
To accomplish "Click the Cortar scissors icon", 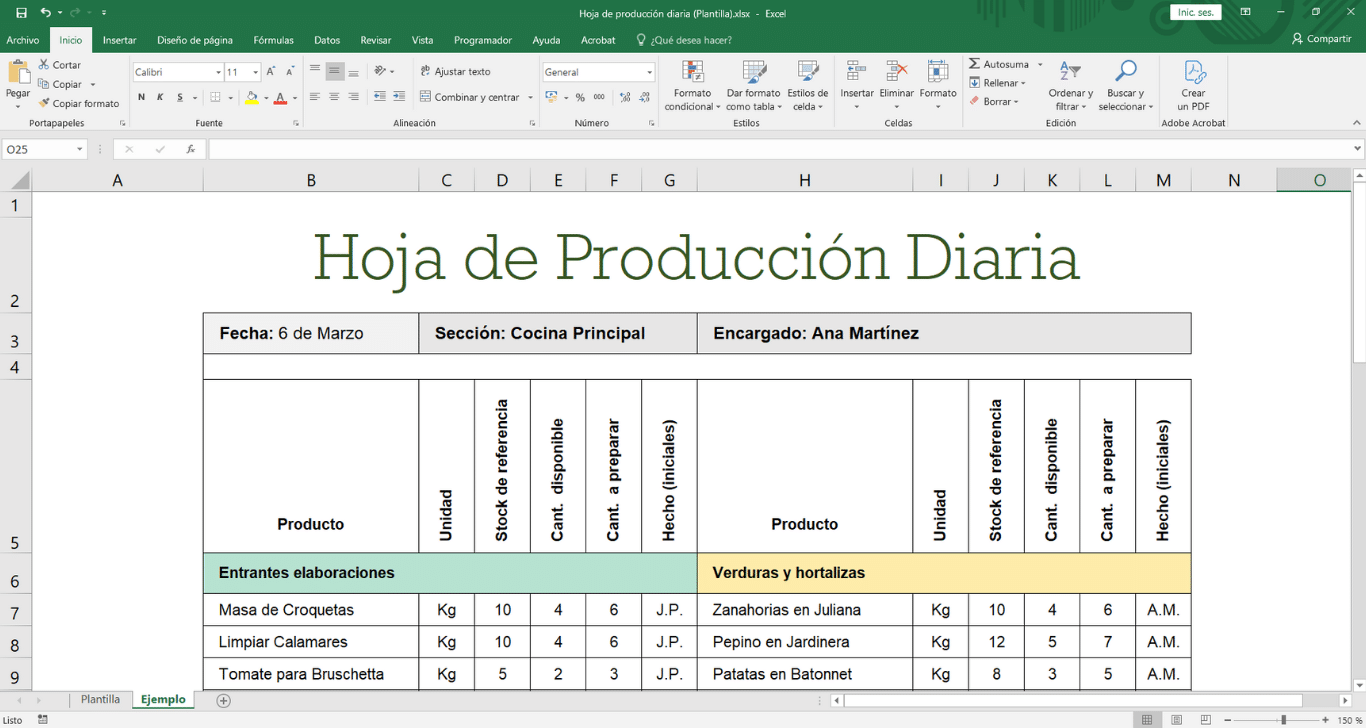I will (44, 65).
